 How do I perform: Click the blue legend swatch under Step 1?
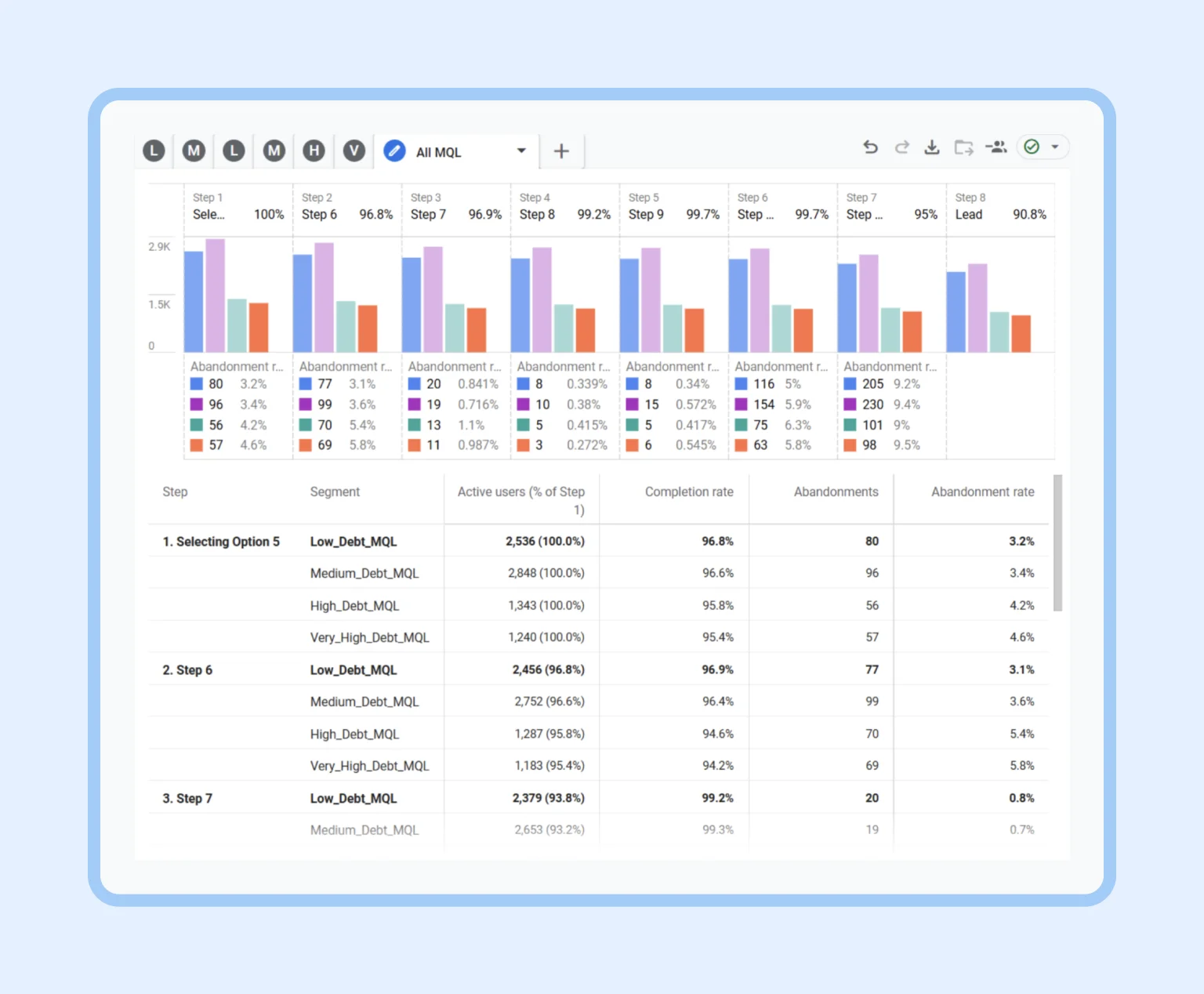196,384
